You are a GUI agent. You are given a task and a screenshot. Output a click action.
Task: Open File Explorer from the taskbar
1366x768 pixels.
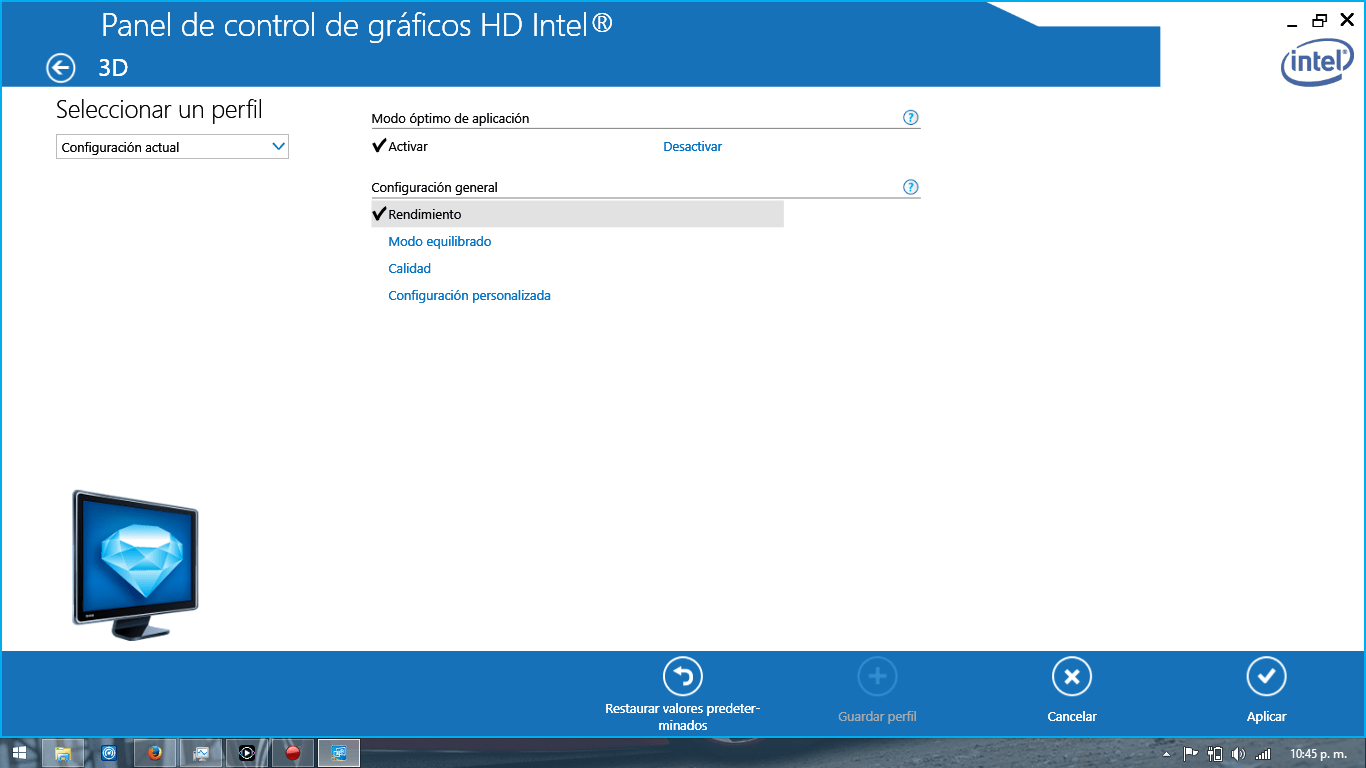[62, 753]
